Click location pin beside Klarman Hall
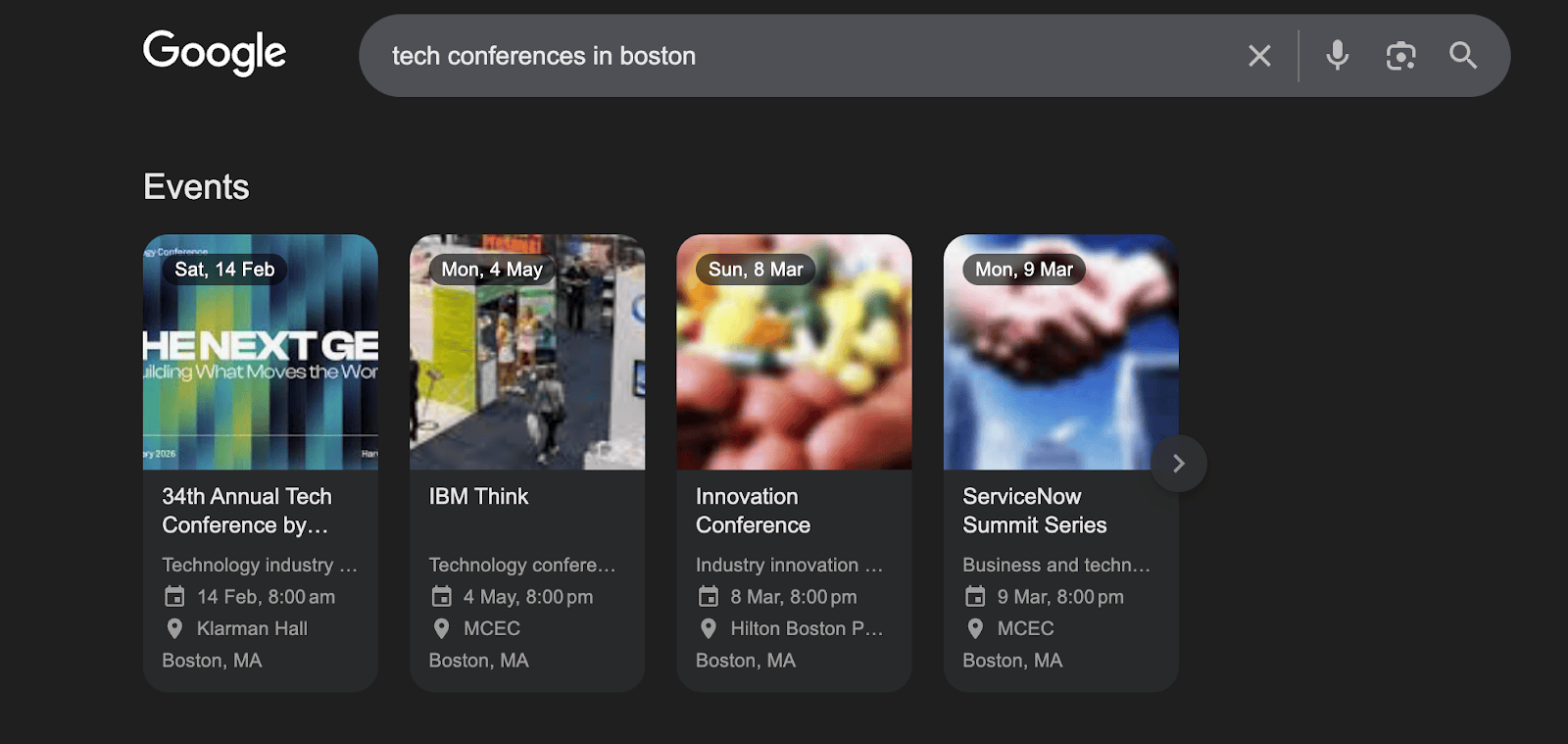This screenshot has width=1568, height=744. tap(174, 628)
